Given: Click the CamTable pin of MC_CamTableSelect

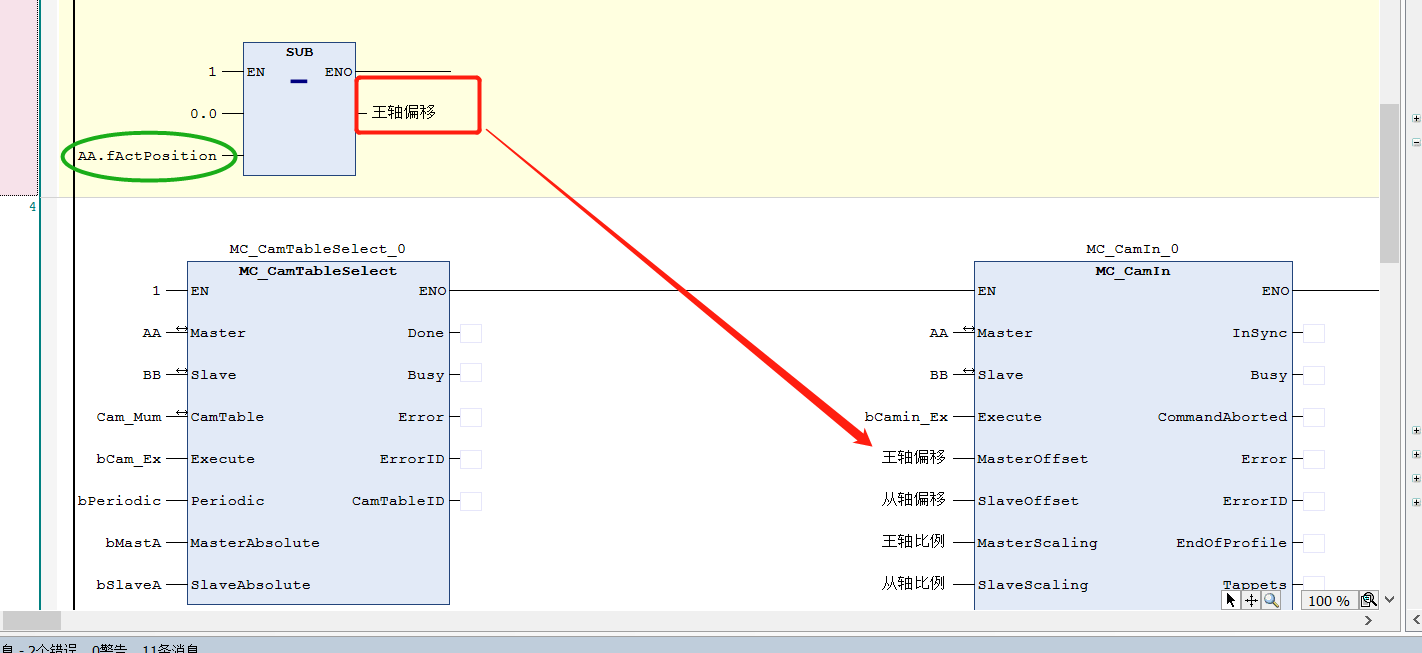Looking at the screenshot, I should pos(227,417).
